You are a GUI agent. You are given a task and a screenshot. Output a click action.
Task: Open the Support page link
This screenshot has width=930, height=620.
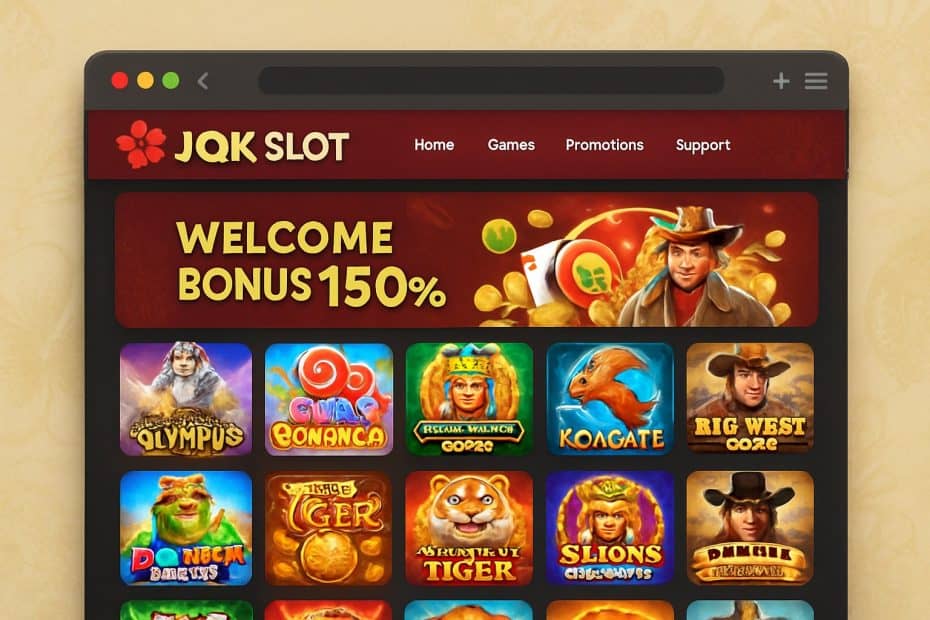[703, 145]
